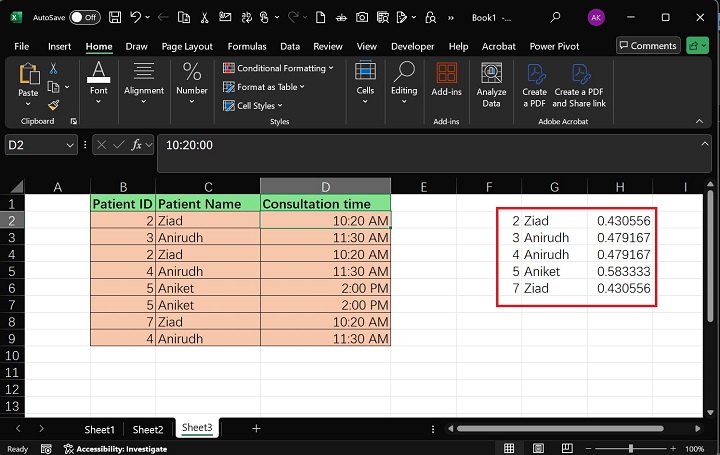This screenshot has height=455, width=720.
Task: Click the Format Painter brush icon
Action: (x=54, y=104)
